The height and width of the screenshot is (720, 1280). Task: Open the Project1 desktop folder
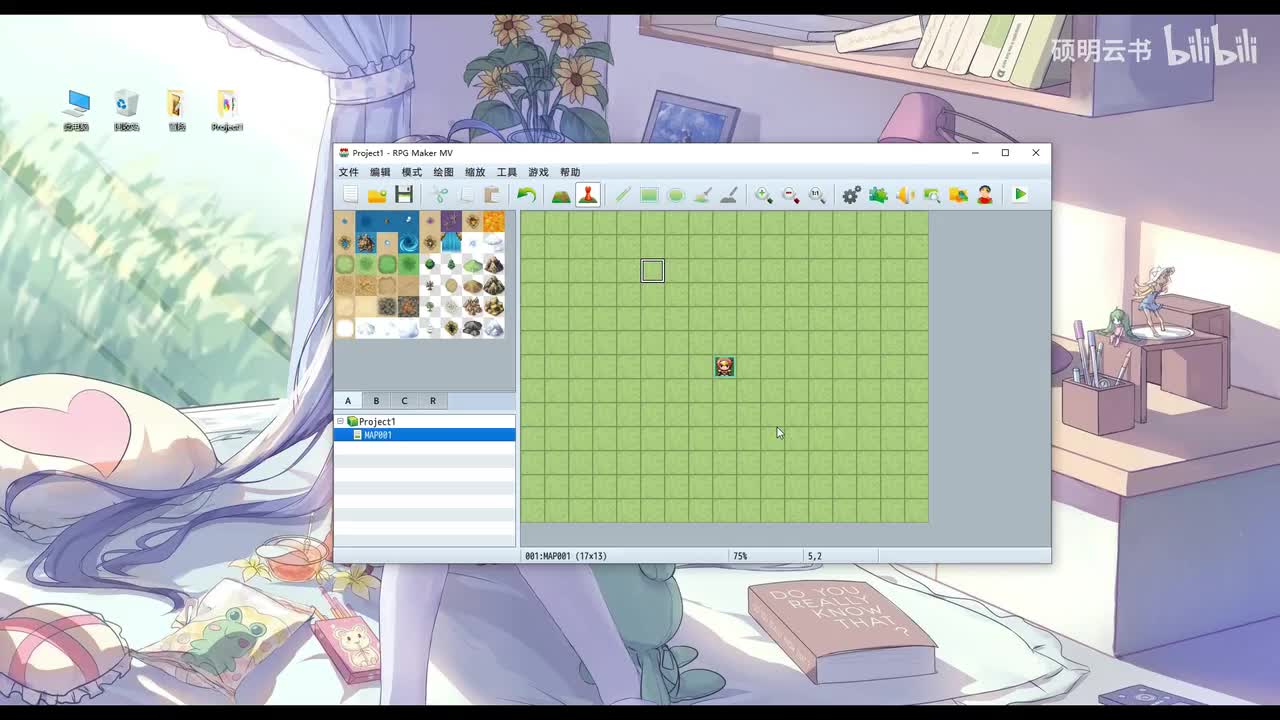[227, 110]
